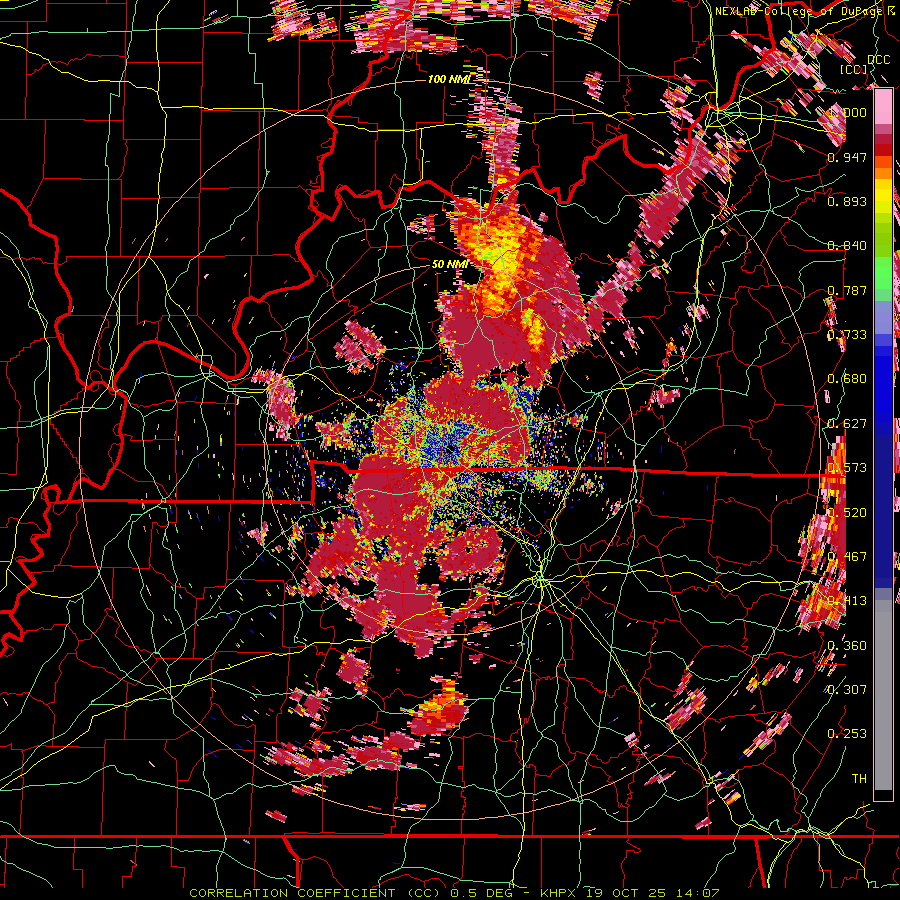Click the 'TH' threshold label in legend

click(859, 779)
